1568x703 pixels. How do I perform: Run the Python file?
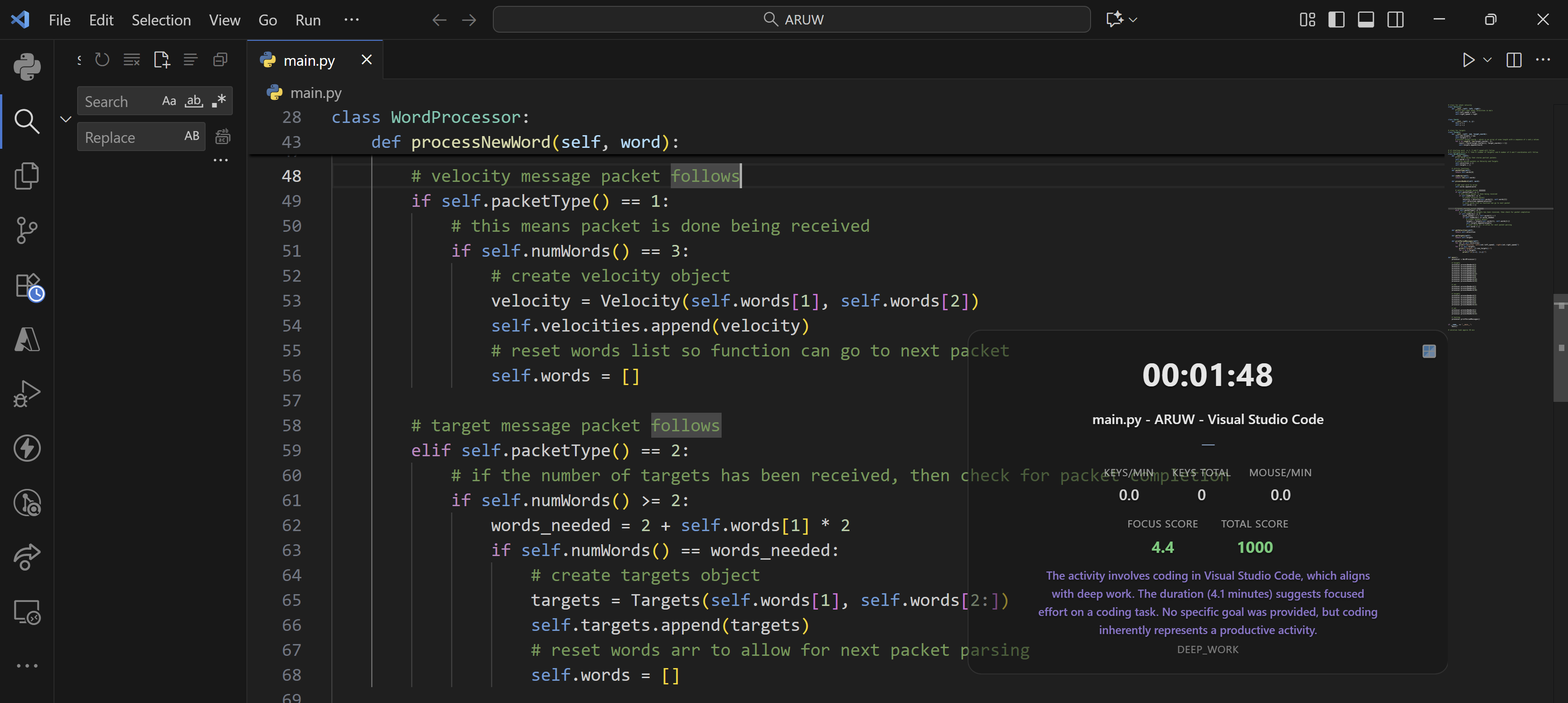tap(1468, 59)
